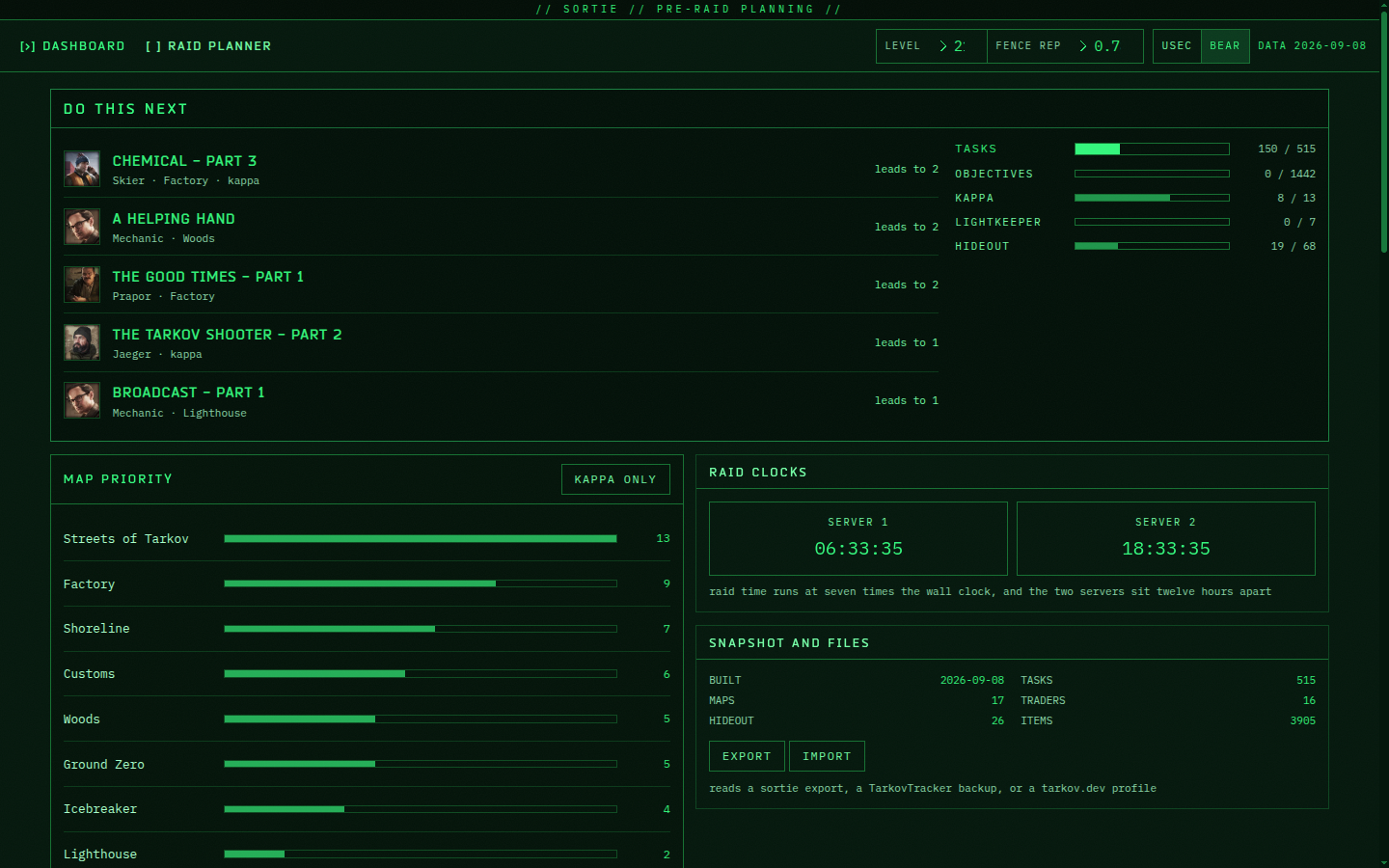Click Prapor portrait beside The Good Times
The height and width of the screenshot is (868, 1389).
pos(82,285)
